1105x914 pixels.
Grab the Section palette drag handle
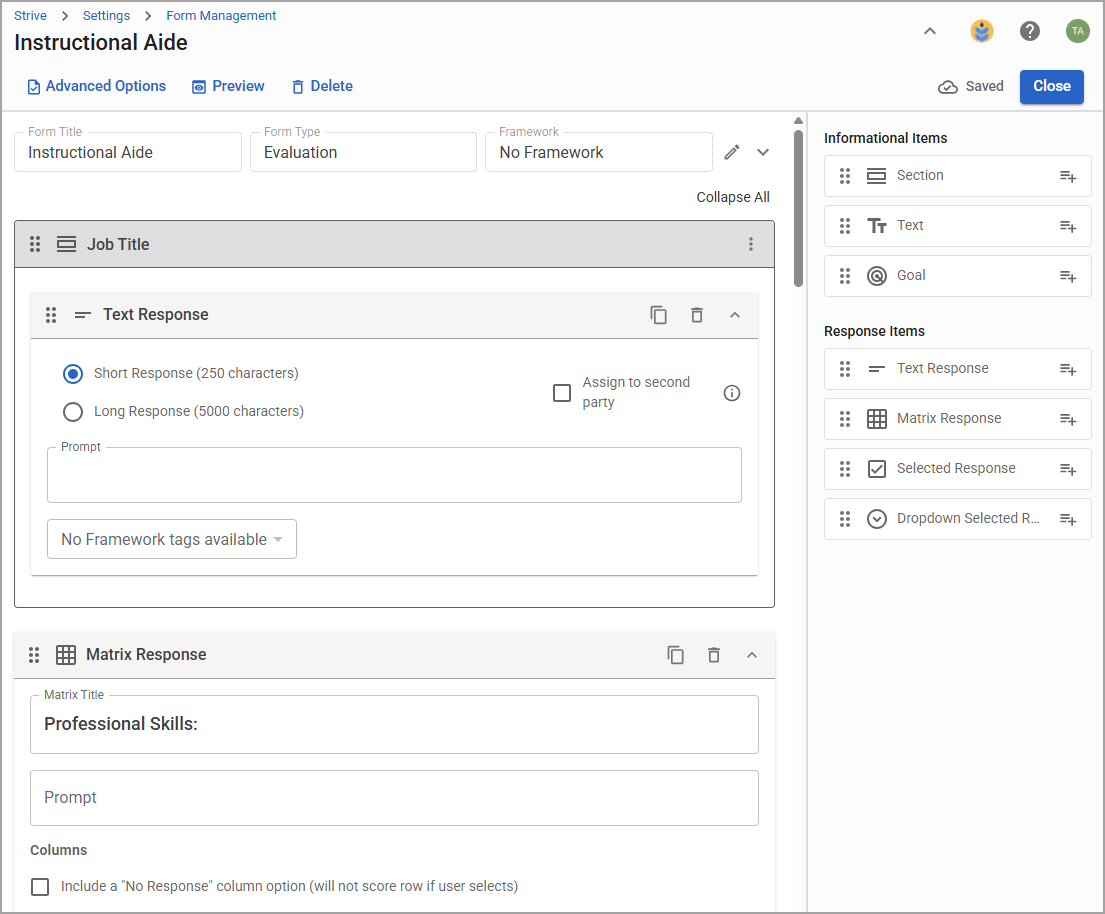(845, 175)
